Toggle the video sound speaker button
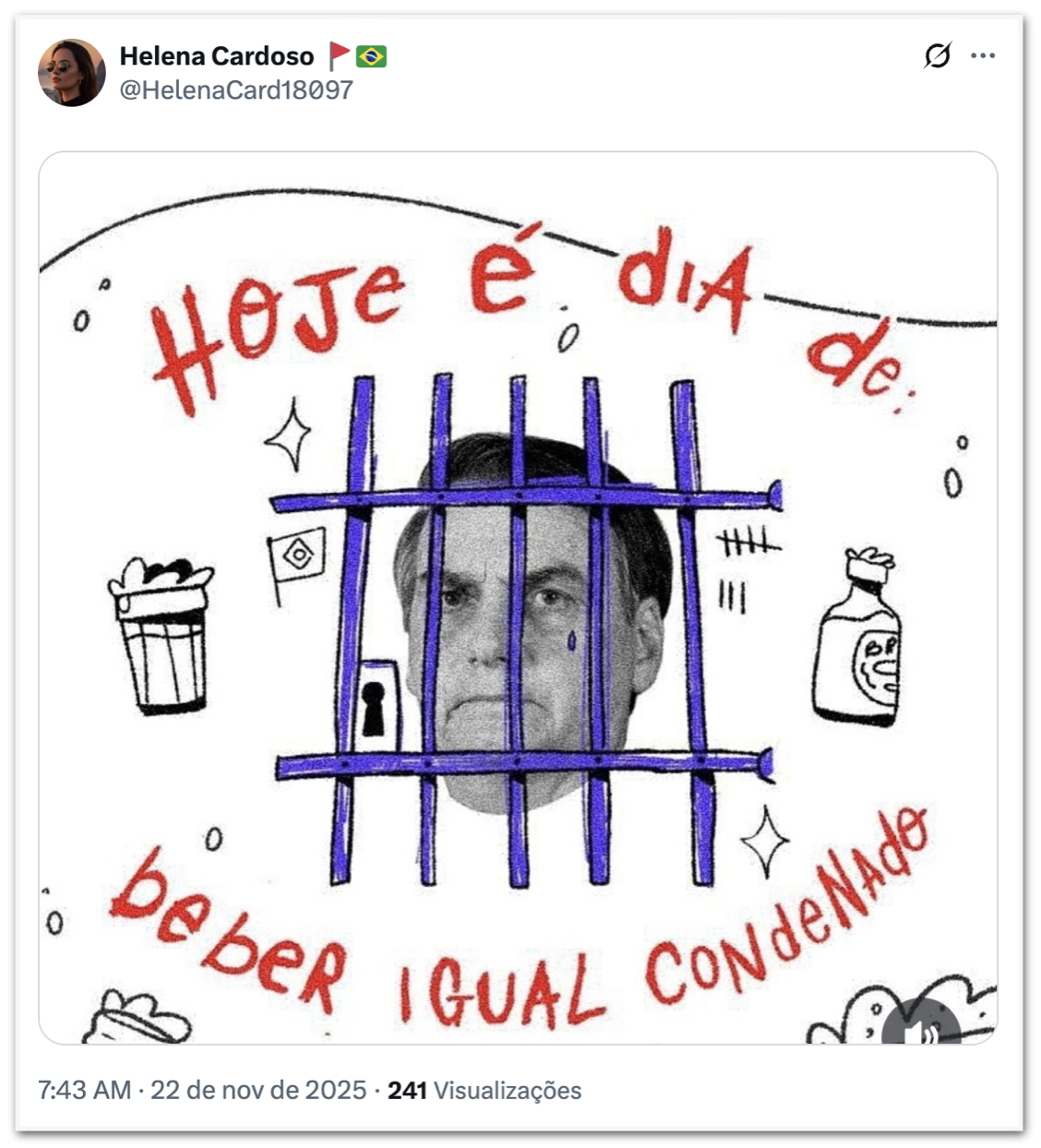Viewport: 1041px width, 1148px height. click(x=920, y=1031)
